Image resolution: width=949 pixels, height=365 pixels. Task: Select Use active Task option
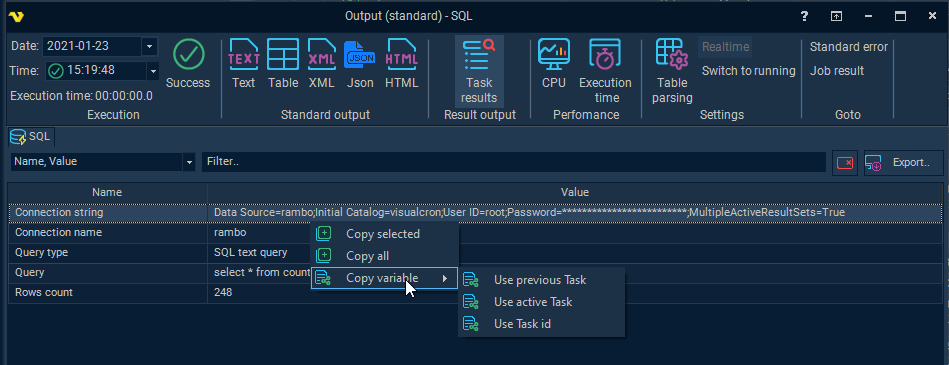pos(540,301)
